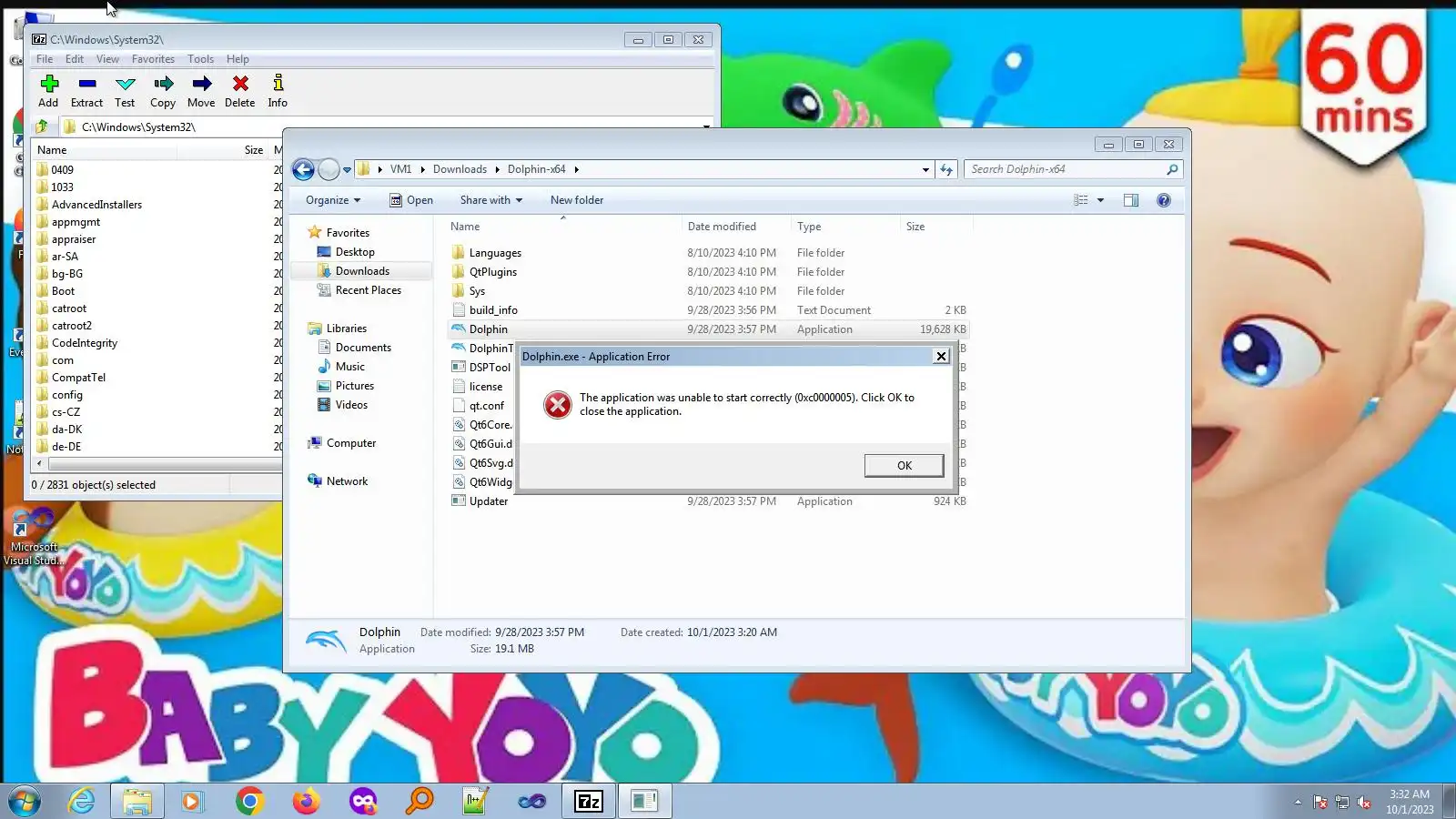
Task: Open the File menu in 7-Zip
Action: [x=45, y=59]
